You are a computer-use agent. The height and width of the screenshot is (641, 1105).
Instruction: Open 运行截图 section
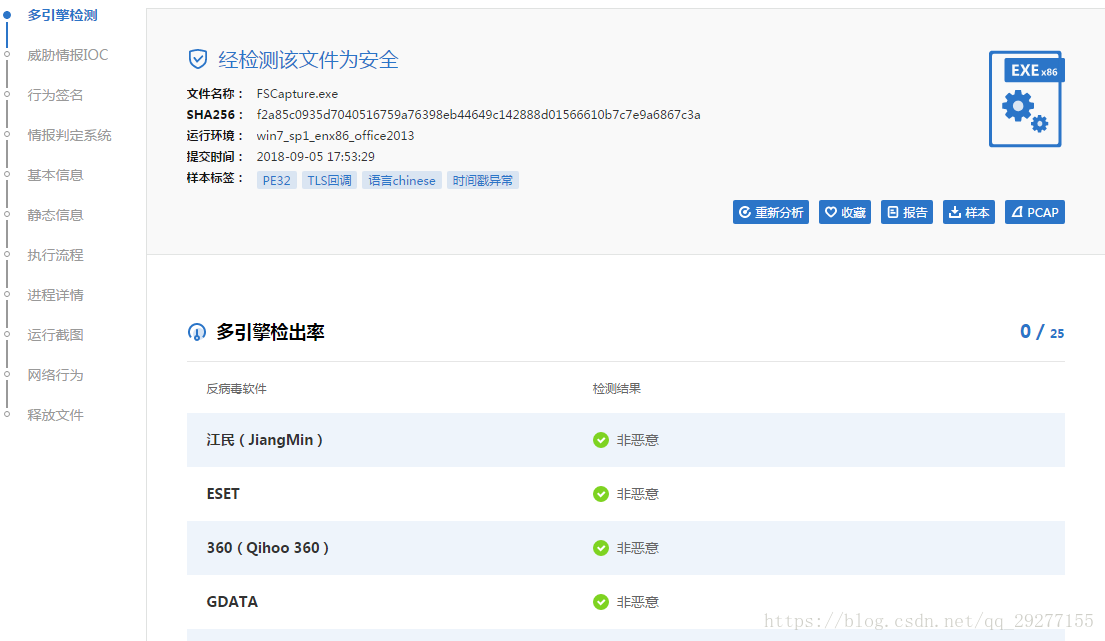point(55,335)
